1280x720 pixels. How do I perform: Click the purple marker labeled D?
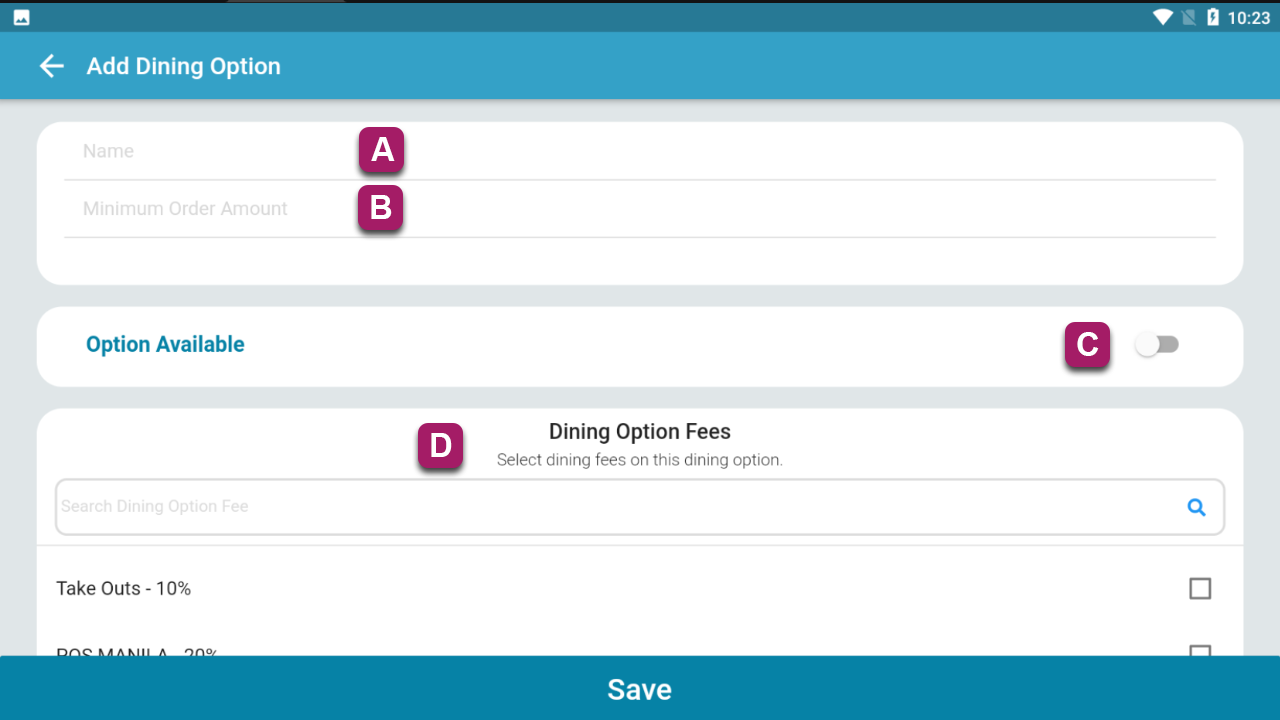point(440,446)
